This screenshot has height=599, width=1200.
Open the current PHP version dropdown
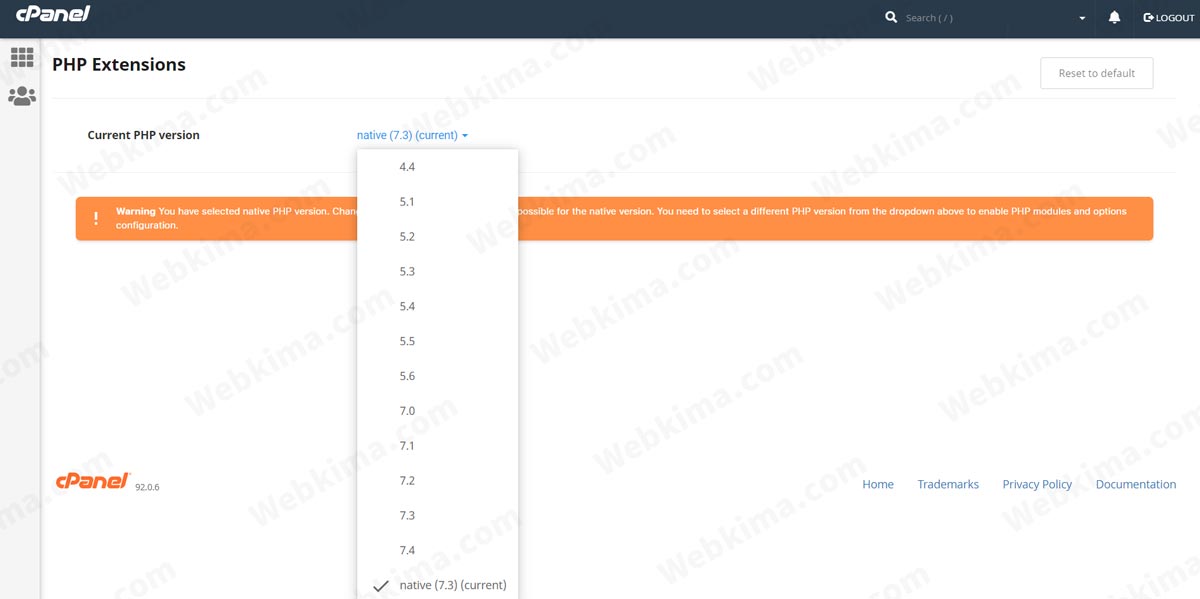coord(413,135)
